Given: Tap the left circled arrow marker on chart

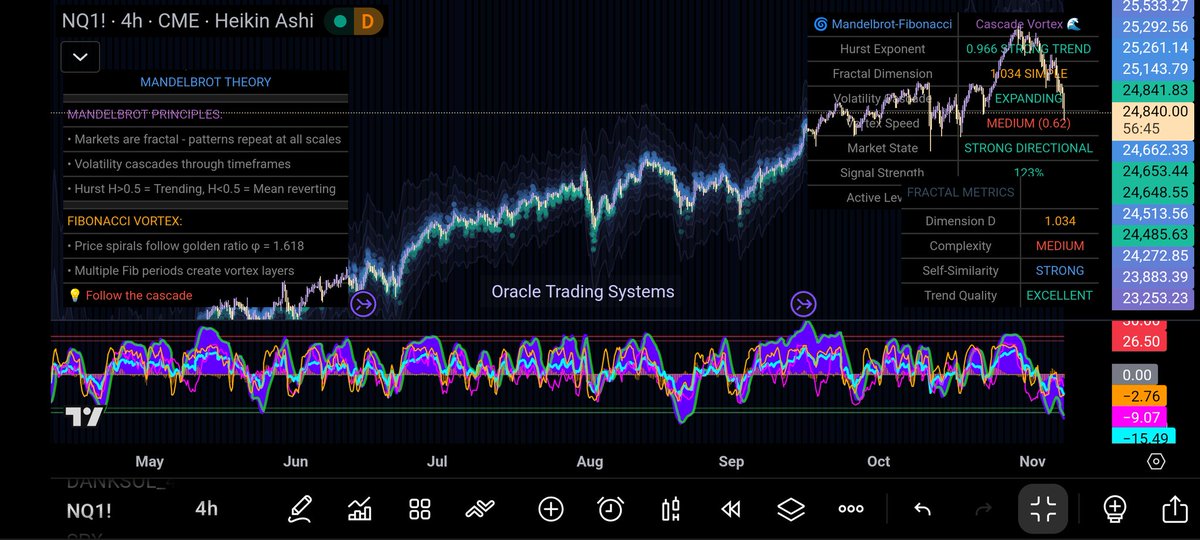Looking at the screenshot, I should (x=363, y=303).
